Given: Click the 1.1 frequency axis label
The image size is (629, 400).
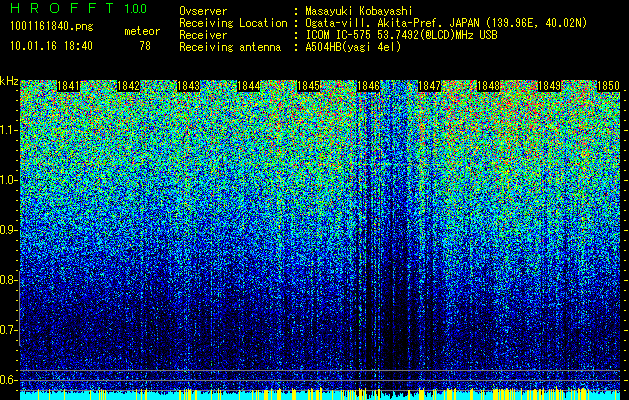Looking at the screenshot, I should [x=7, y=130].
